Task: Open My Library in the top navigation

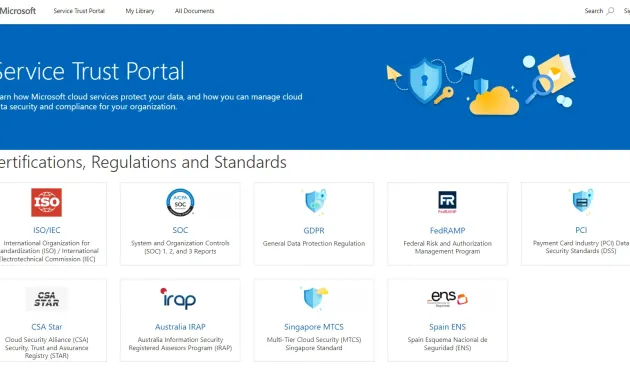Action: [x=140, y=11]
